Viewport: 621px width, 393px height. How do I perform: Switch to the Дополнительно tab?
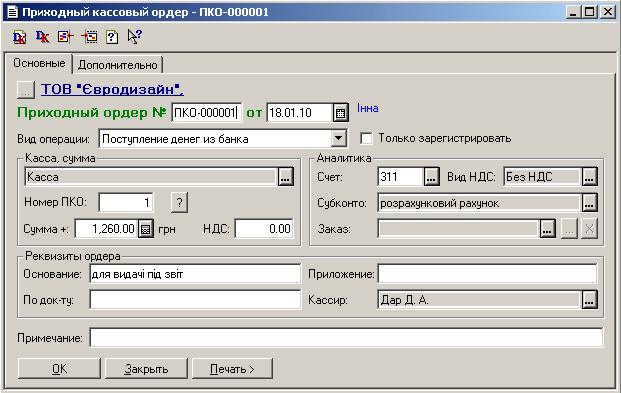(118, 65)
